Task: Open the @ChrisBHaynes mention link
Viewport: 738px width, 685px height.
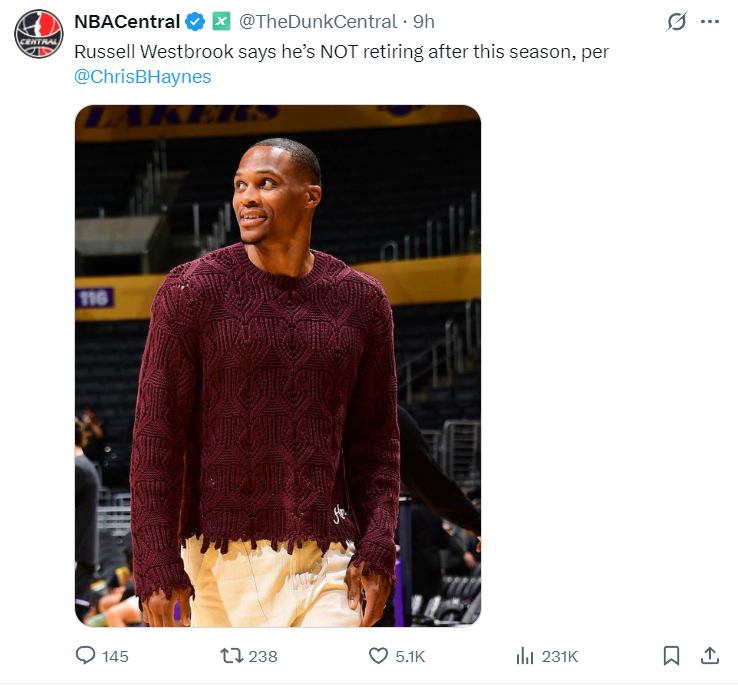Action: tap(143, 76)
